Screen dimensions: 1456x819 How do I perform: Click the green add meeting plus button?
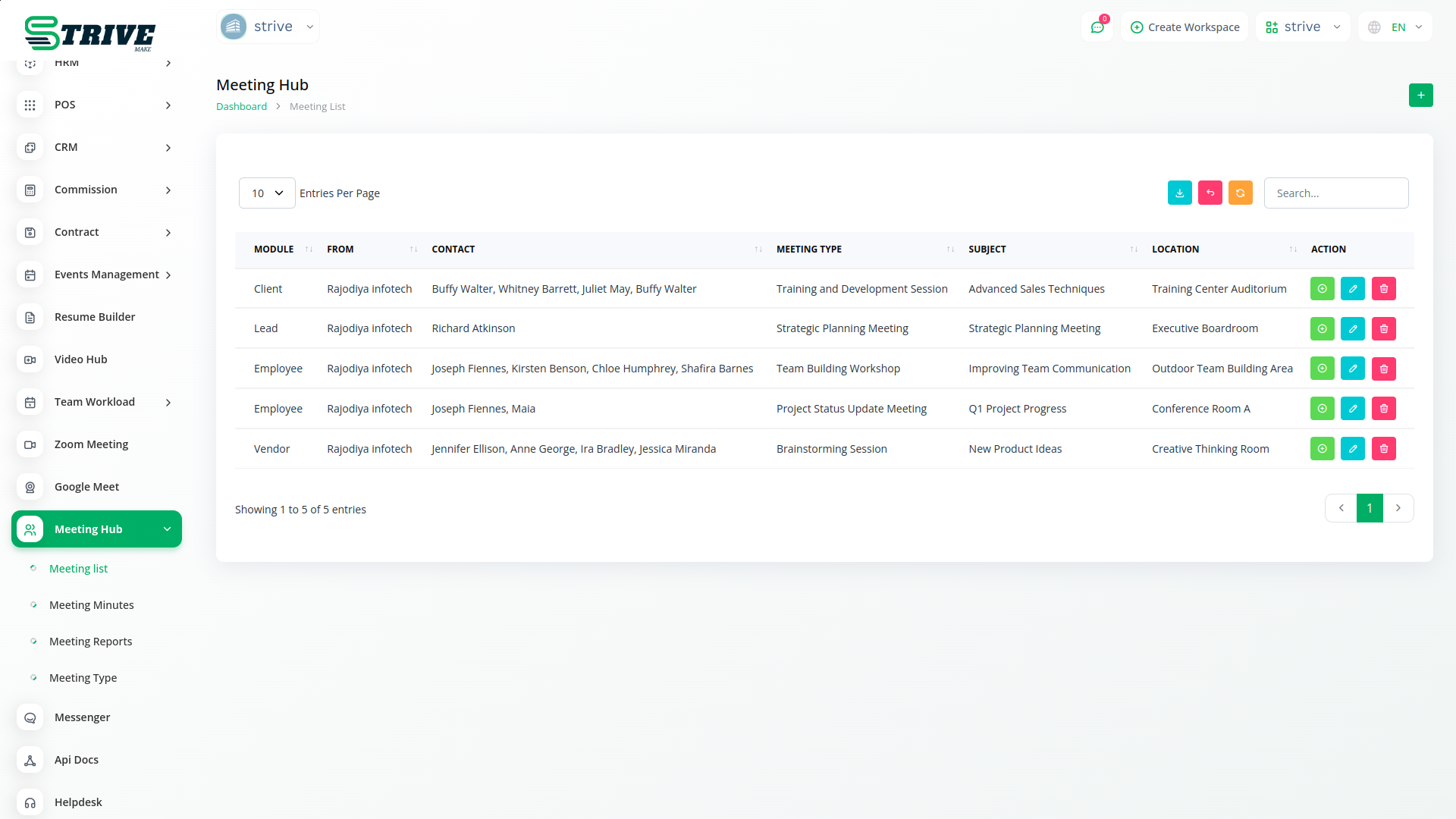pyautogui.click(x=1420, y=96)
